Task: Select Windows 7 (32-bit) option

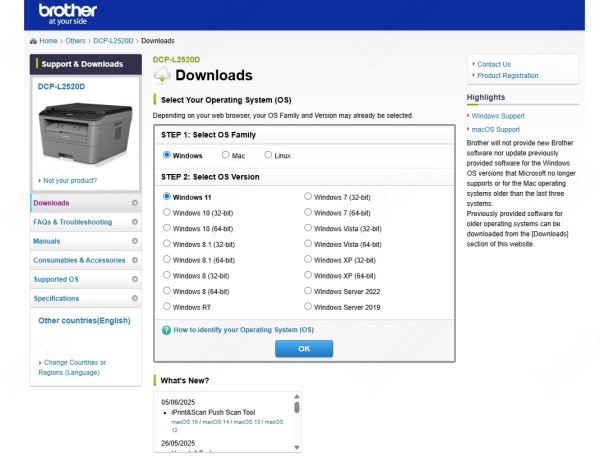Action: pos(308,197)
